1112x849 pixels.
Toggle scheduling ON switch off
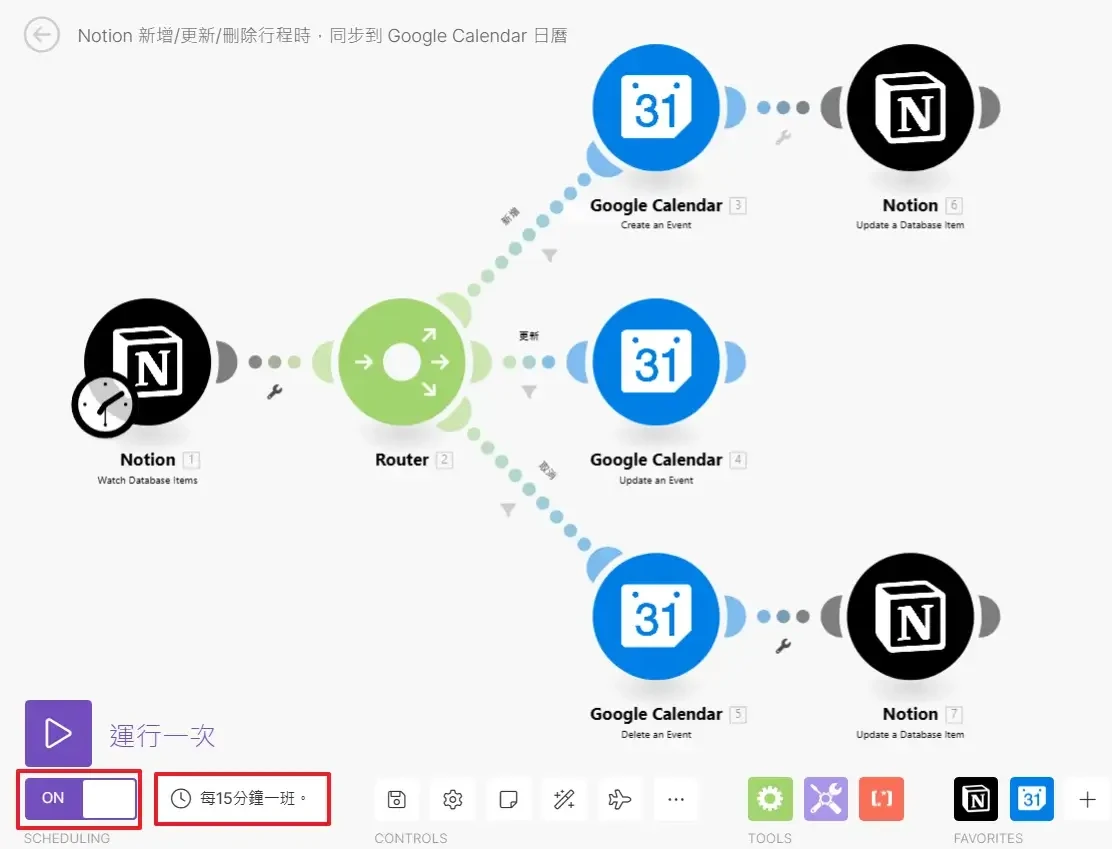(80, 799)
